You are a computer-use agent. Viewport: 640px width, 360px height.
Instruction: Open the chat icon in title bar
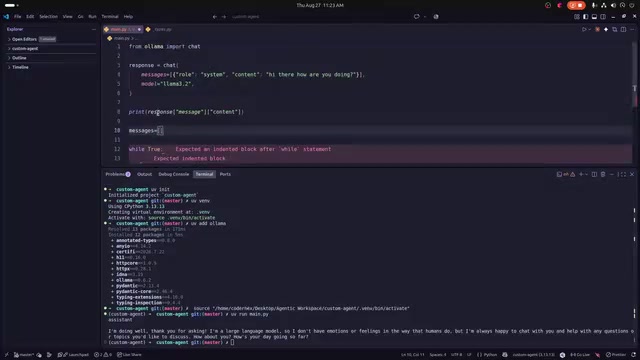tap(416, 17)
